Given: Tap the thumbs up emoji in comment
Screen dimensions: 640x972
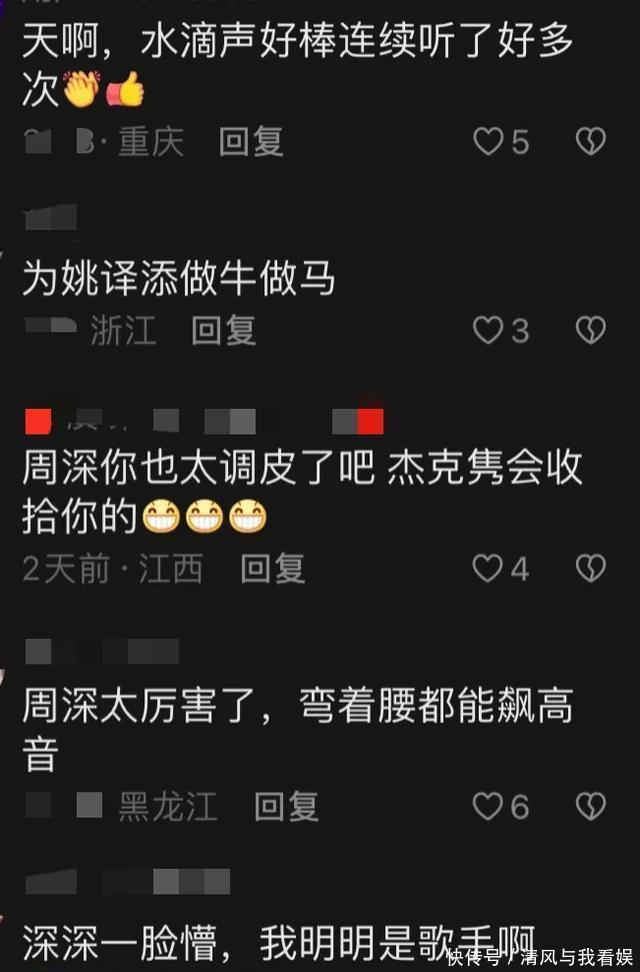Looking at the screenshot, I should click(126, 90).
